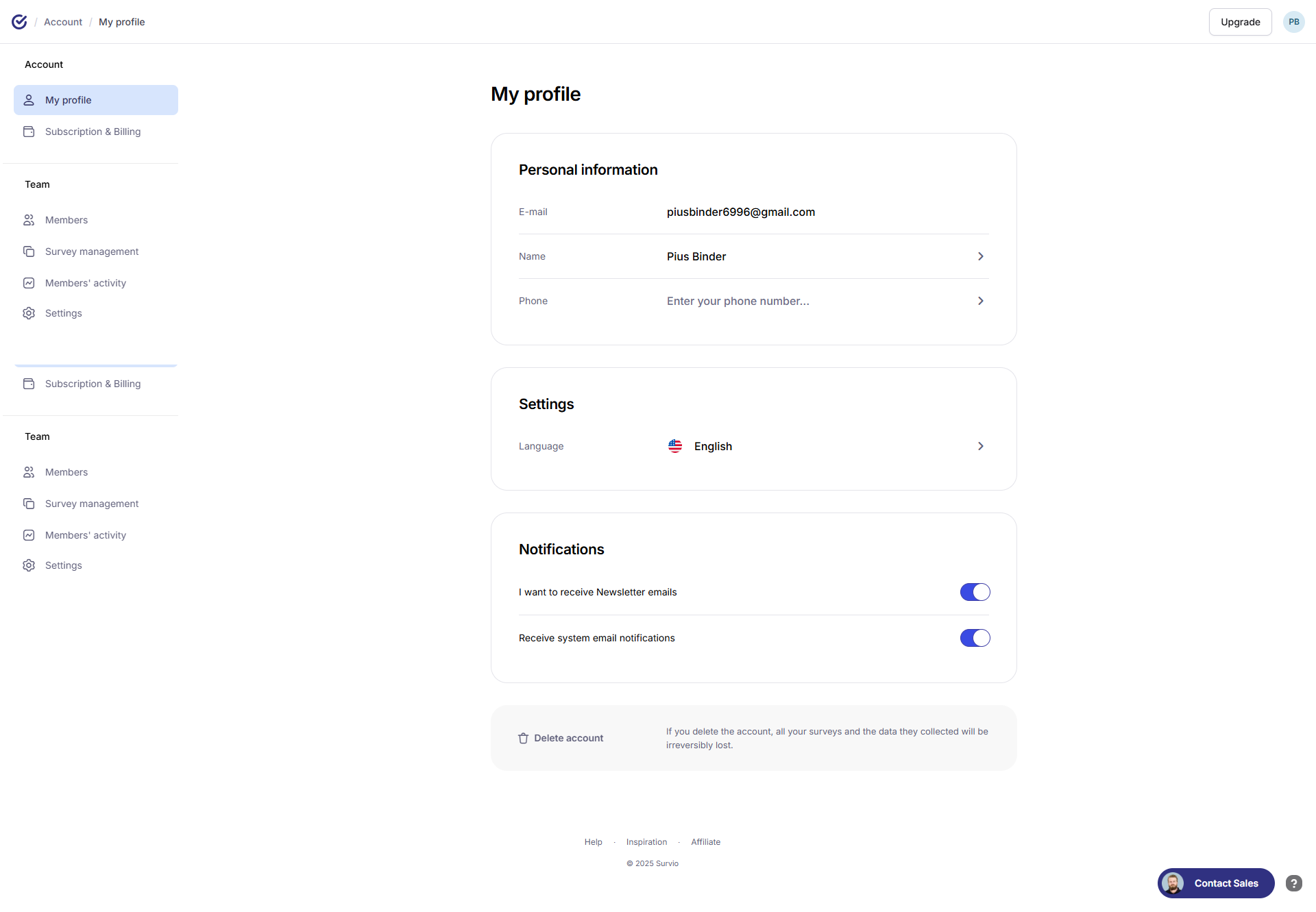Open the Language selection chevron

[x=980, y=446]
